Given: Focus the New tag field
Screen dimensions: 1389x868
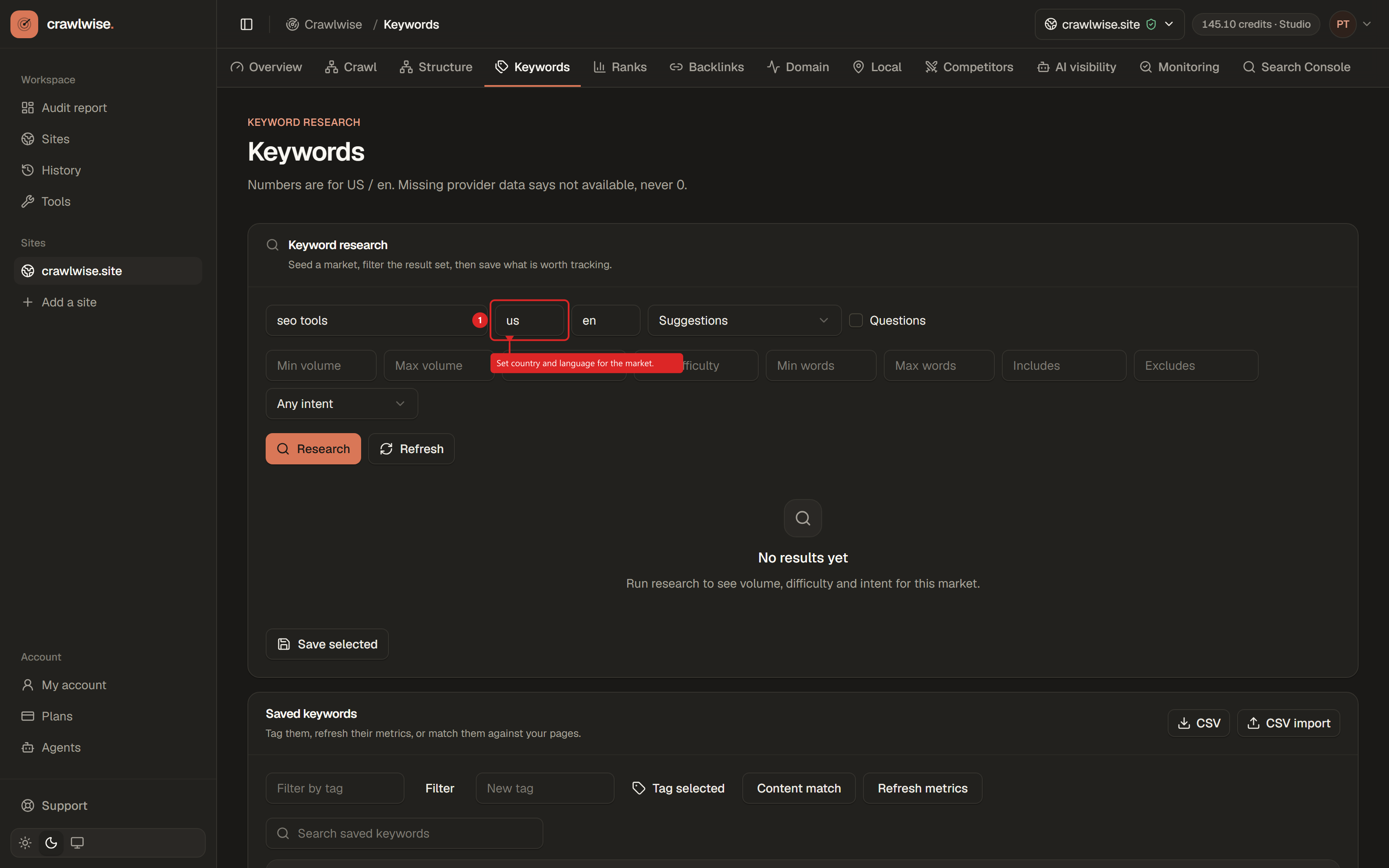Looking at the screenshot, I should [545, 788].
